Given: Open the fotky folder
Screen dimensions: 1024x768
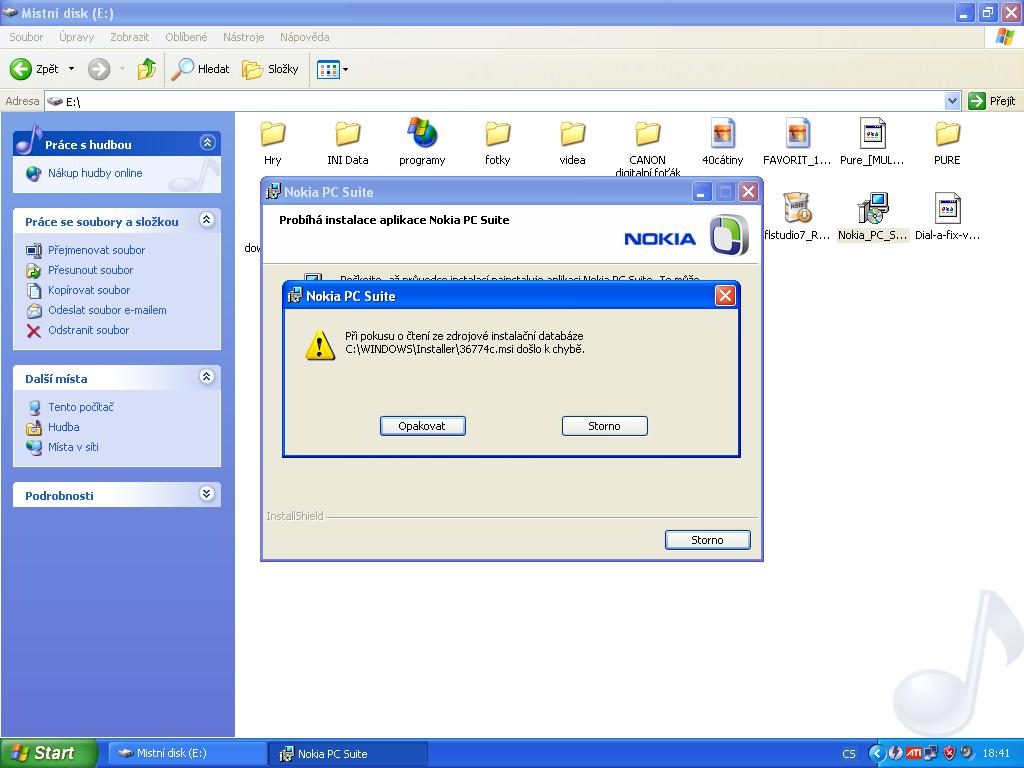Looking at the screenshot, I should point(497,135).
